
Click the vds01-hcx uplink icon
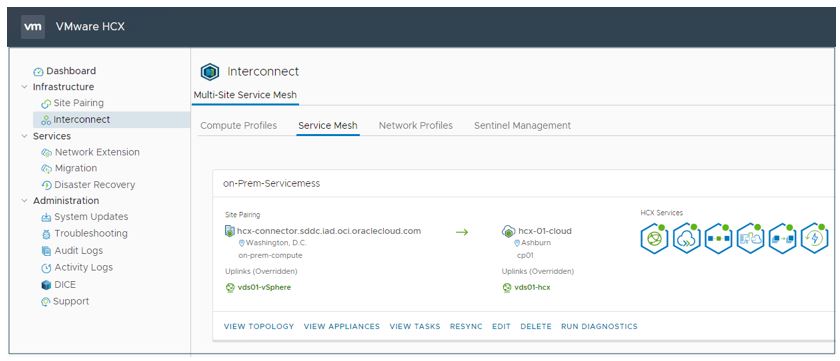point(507,288)
